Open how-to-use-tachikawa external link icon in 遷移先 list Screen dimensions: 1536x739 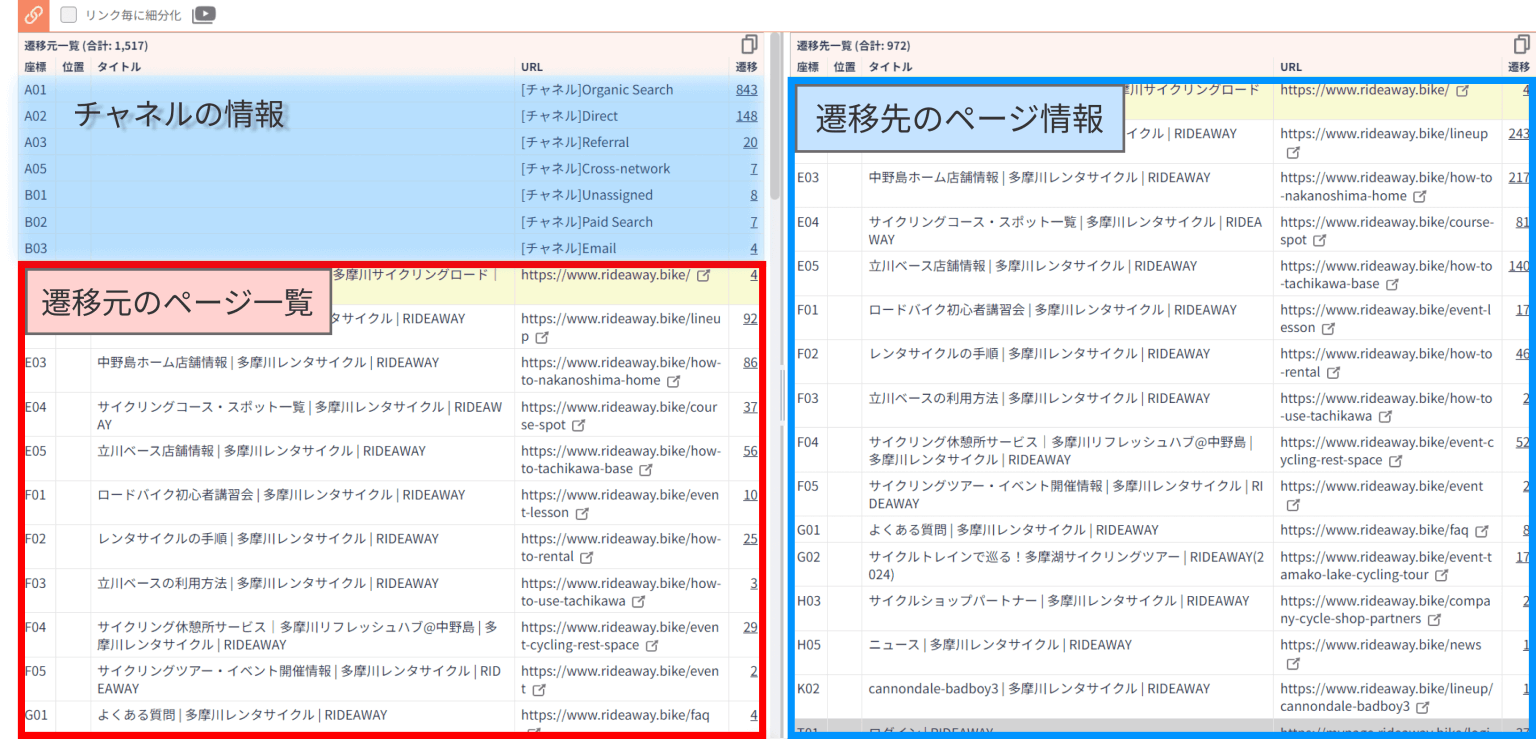coord(1385,416)
